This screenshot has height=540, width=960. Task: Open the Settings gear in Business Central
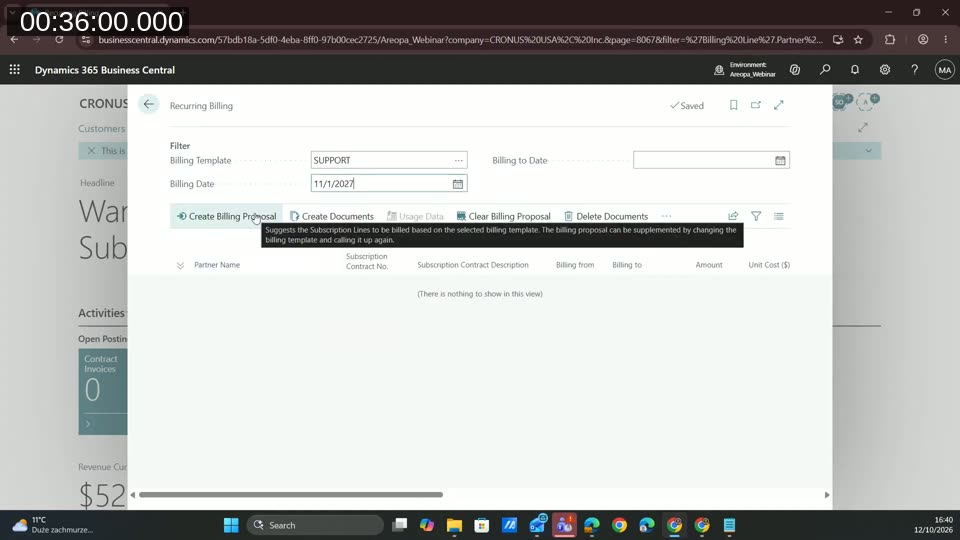tap(885, 70)
